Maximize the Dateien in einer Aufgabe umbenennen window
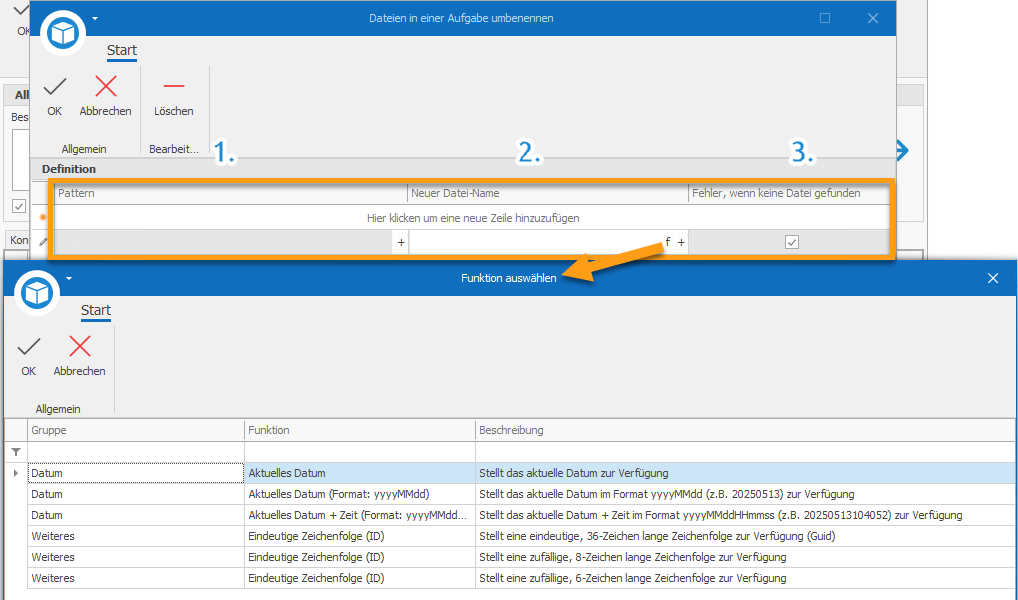This screenshot has height=600, width=1018. [825, 18]
